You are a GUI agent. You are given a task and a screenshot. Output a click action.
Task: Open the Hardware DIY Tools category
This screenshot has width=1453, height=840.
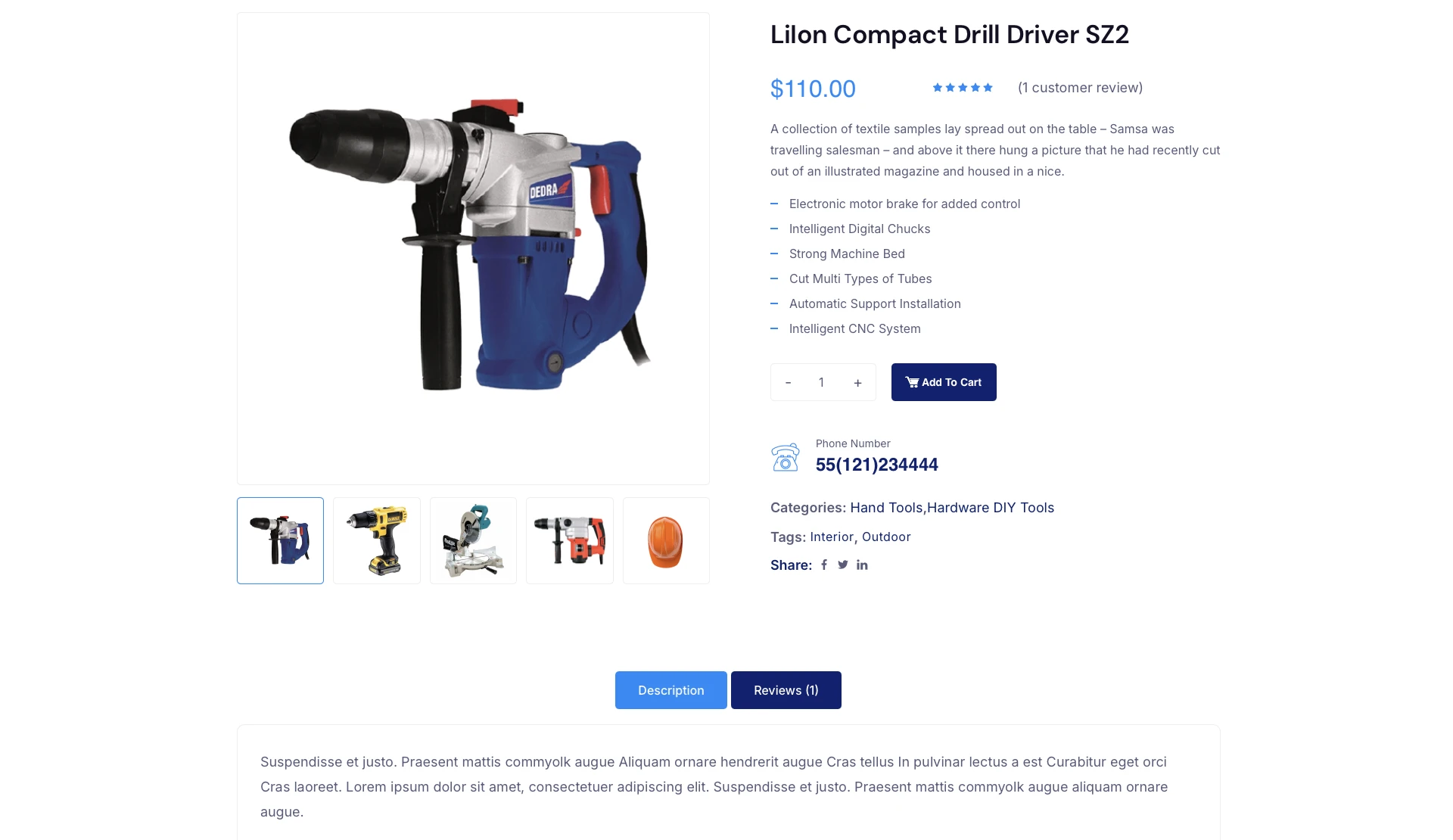point(991,508)
